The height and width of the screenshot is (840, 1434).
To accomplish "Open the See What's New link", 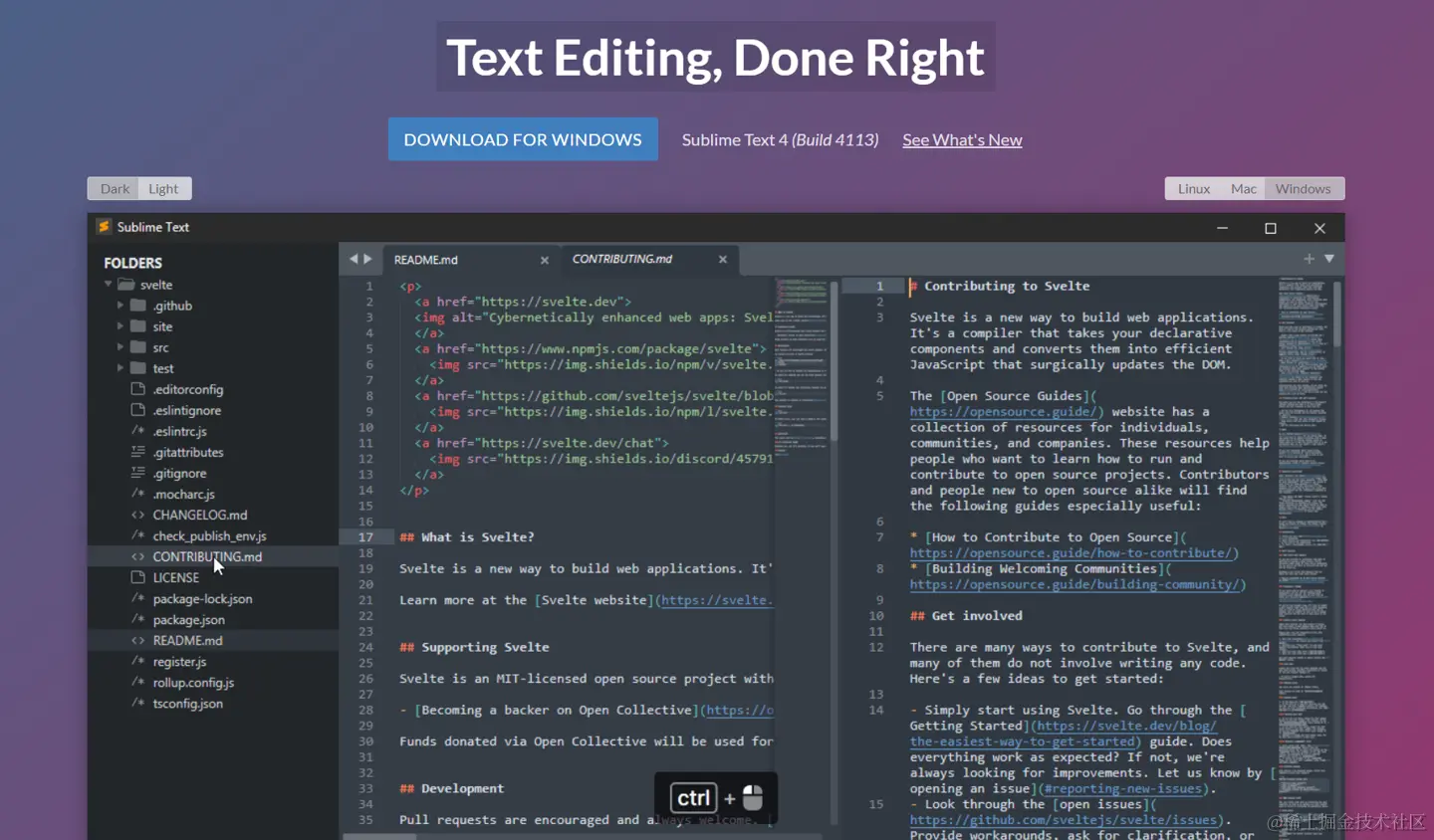I will [x=962, y=140].
